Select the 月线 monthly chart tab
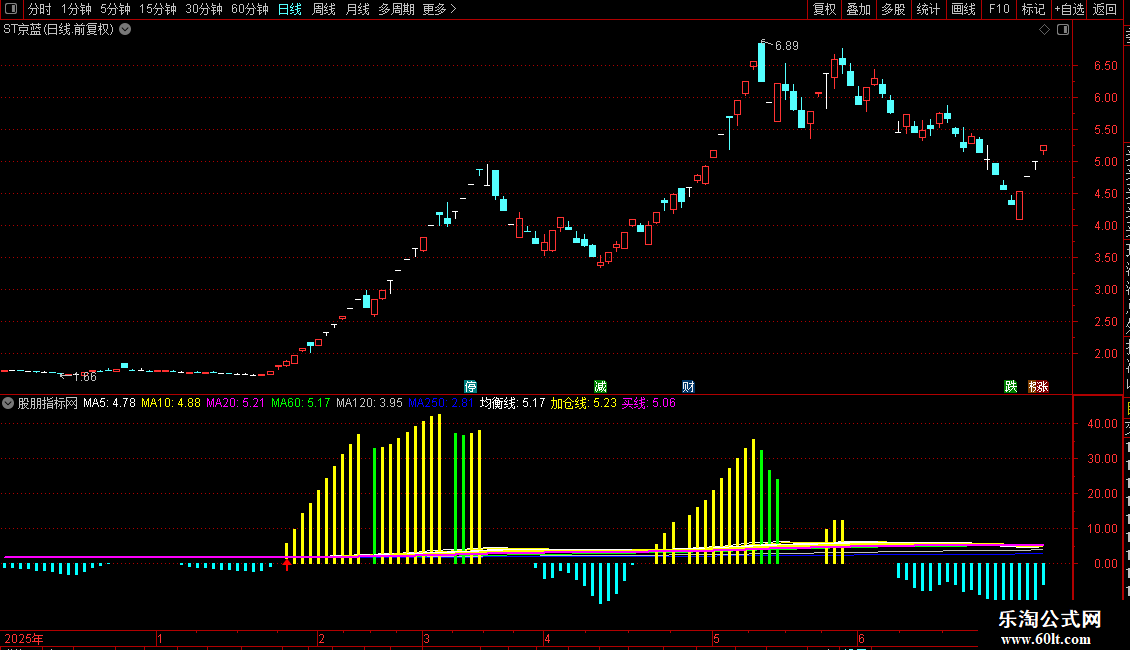Viewport: 1130px width, 650px height. coord(357,9)
